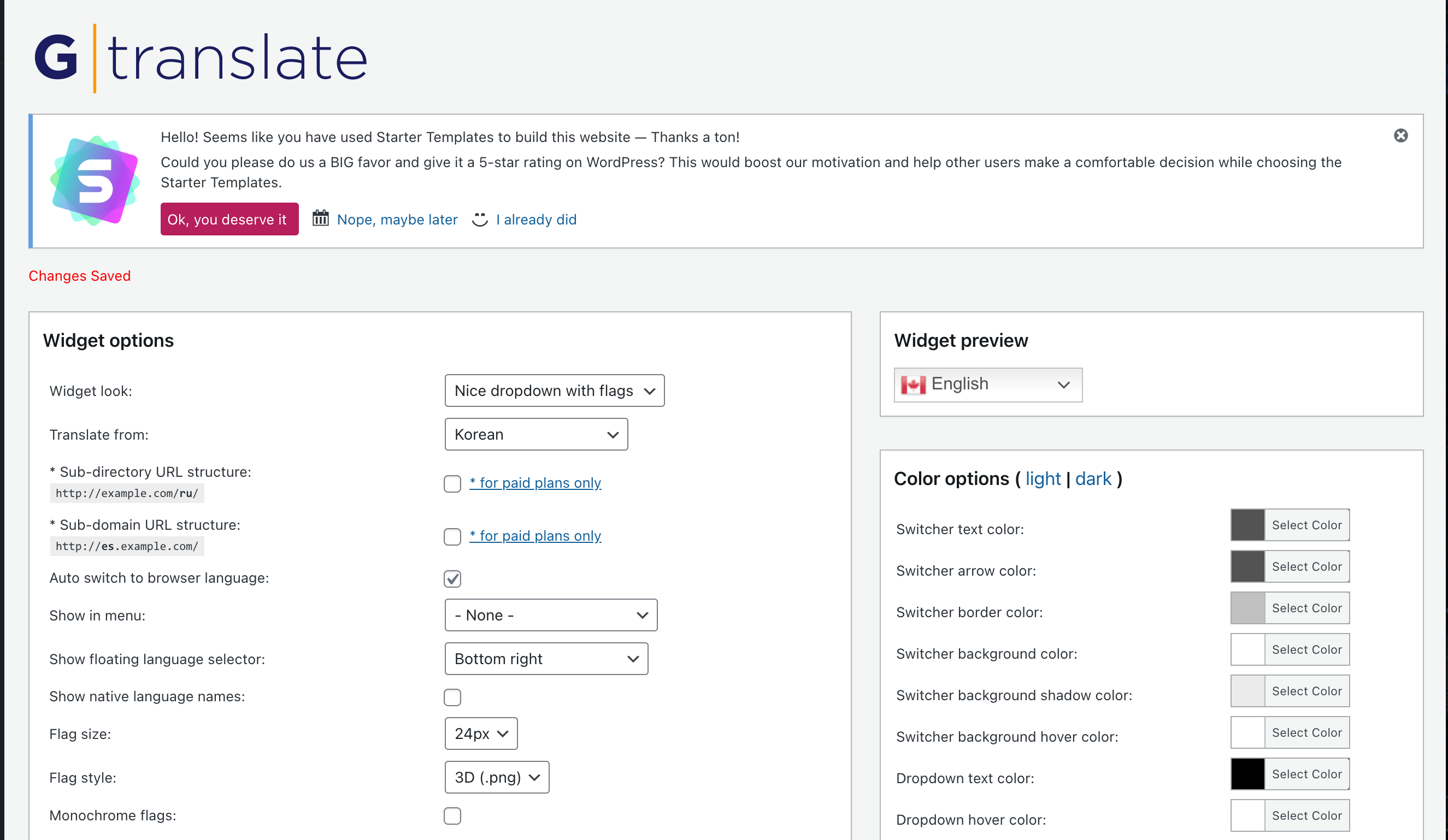Switch color options to dark preset
1448x840 pixels.
pos(1093,478)
